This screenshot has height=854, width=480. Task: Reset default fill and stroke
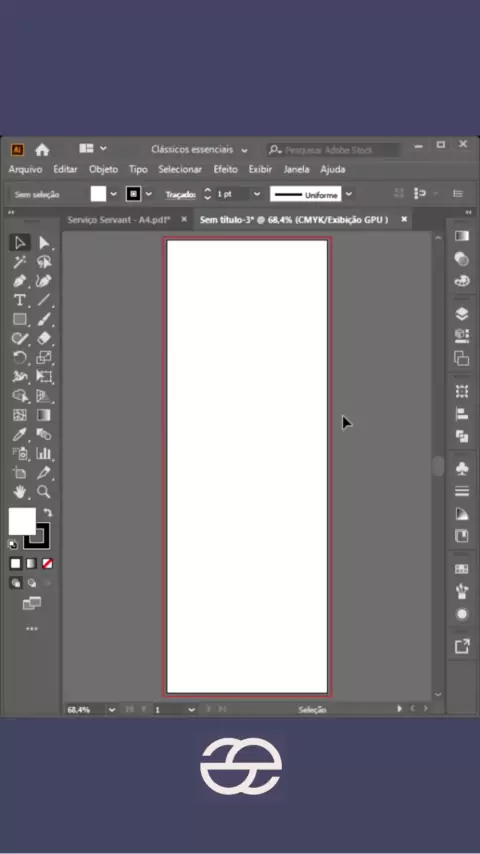tap(13, 544)
